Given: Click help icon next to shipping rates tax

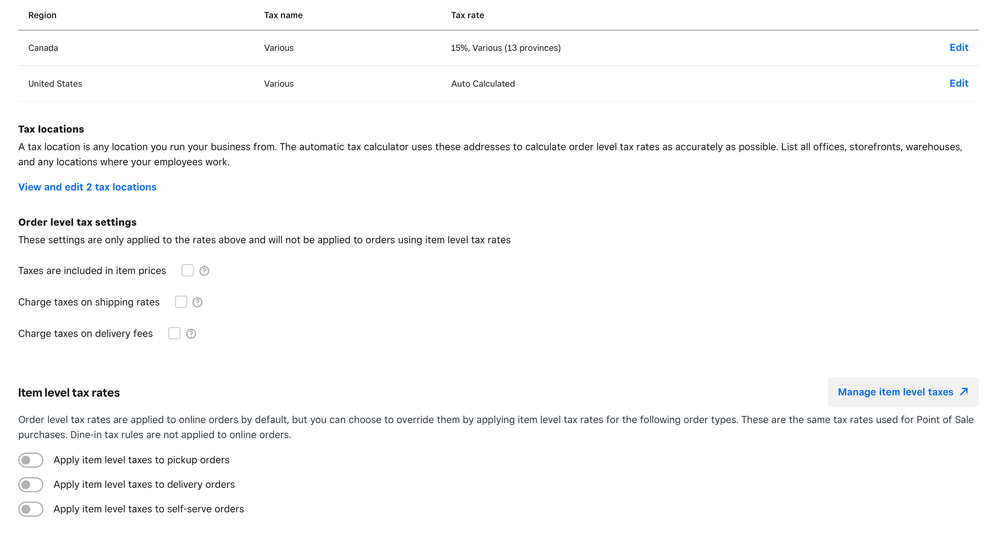Looking at the screenshot, I should 197,302.
